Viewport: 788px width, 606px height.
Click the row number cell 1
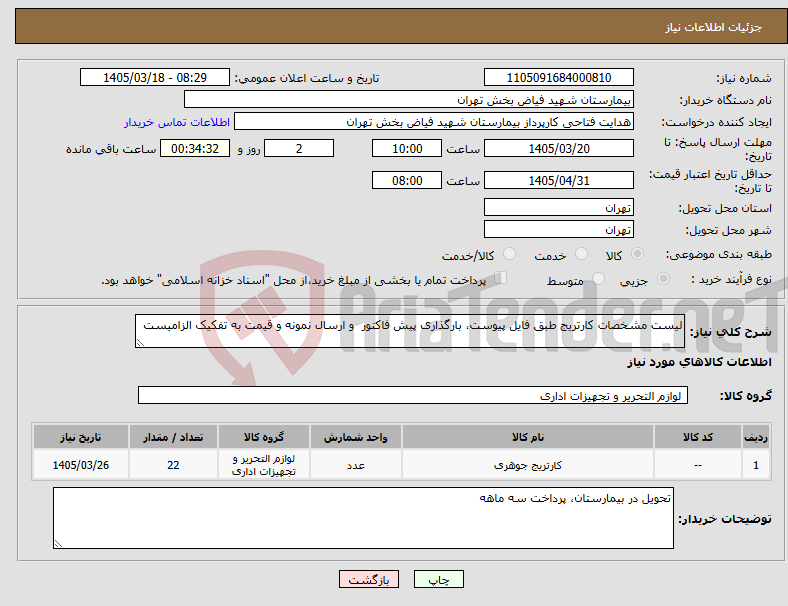pos(755,465)
